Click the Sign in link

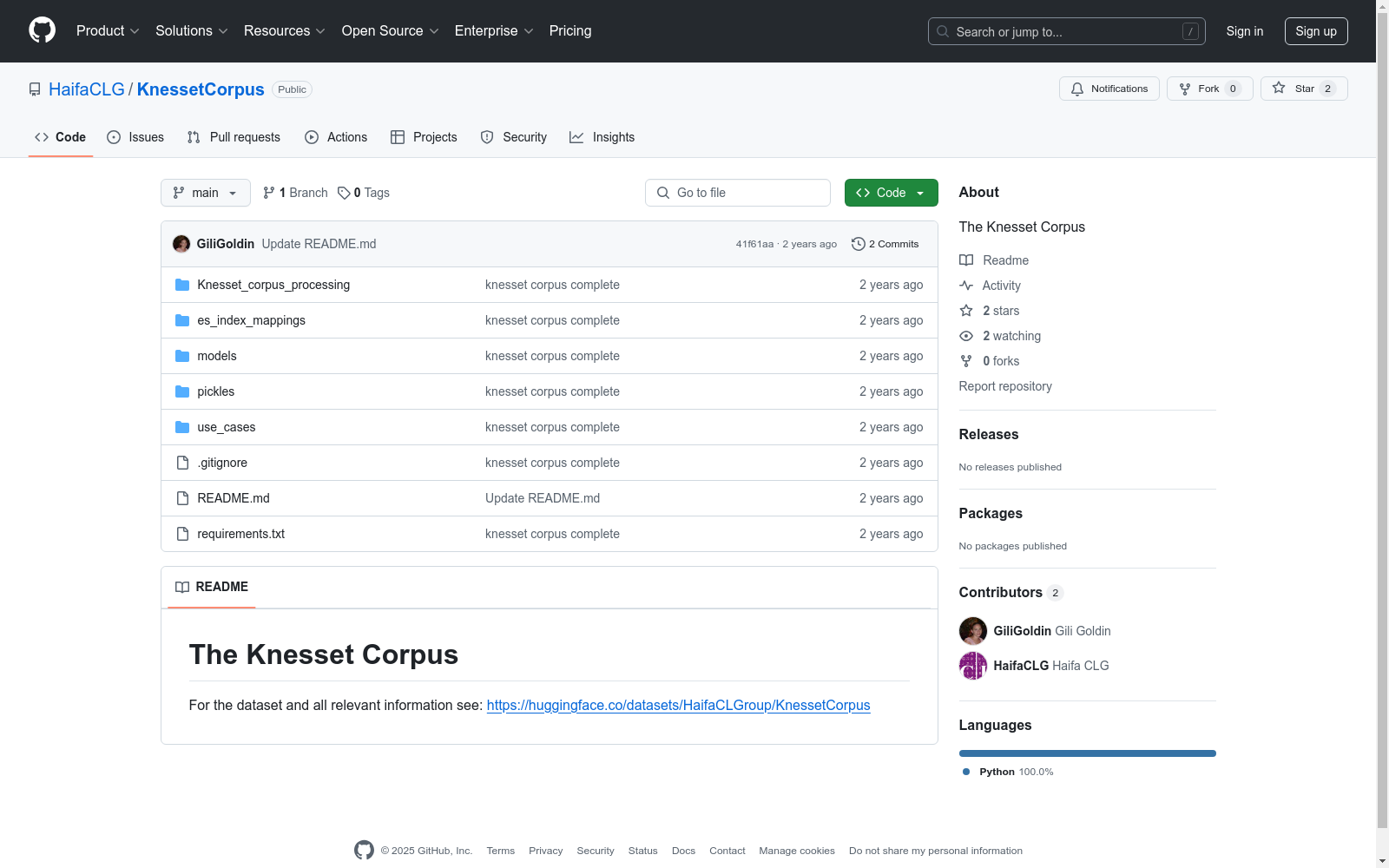[1245, 31]
